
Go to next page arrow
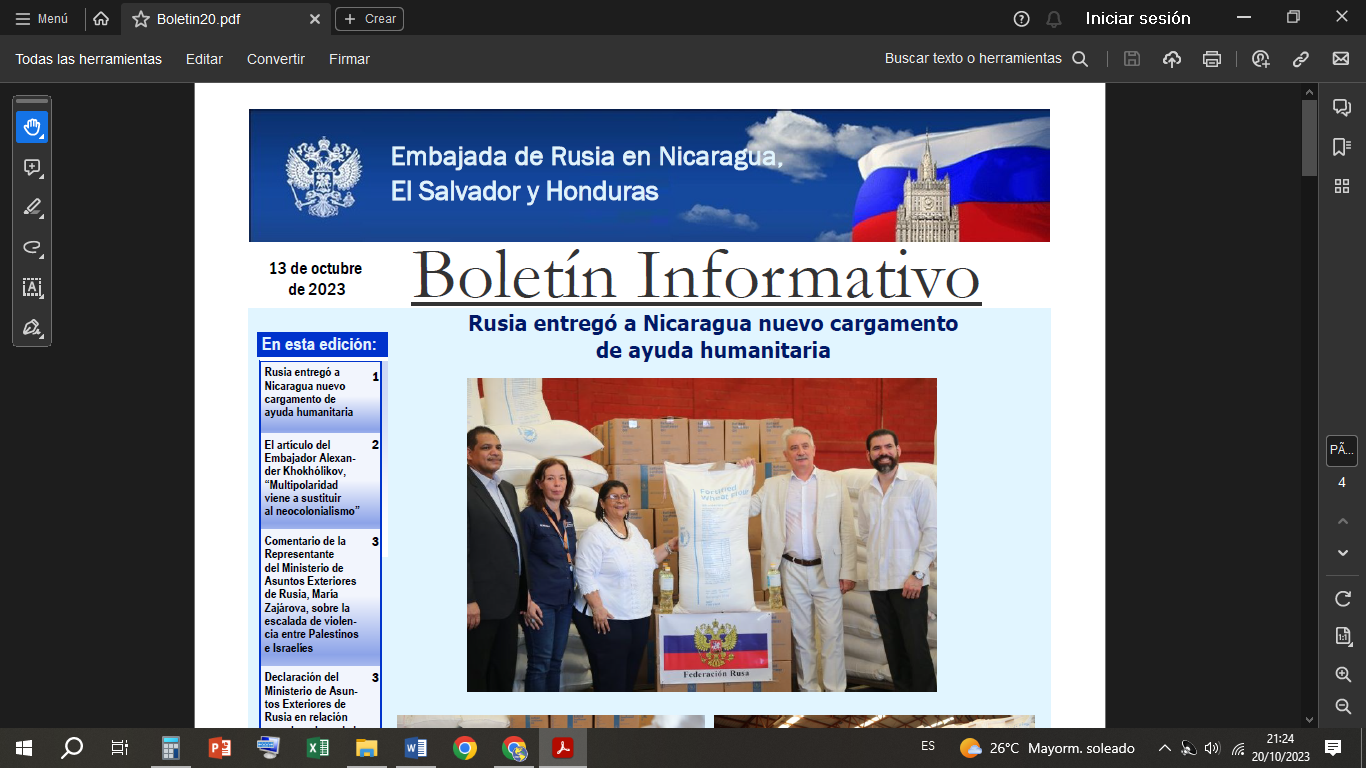(x=1343, y=553)
